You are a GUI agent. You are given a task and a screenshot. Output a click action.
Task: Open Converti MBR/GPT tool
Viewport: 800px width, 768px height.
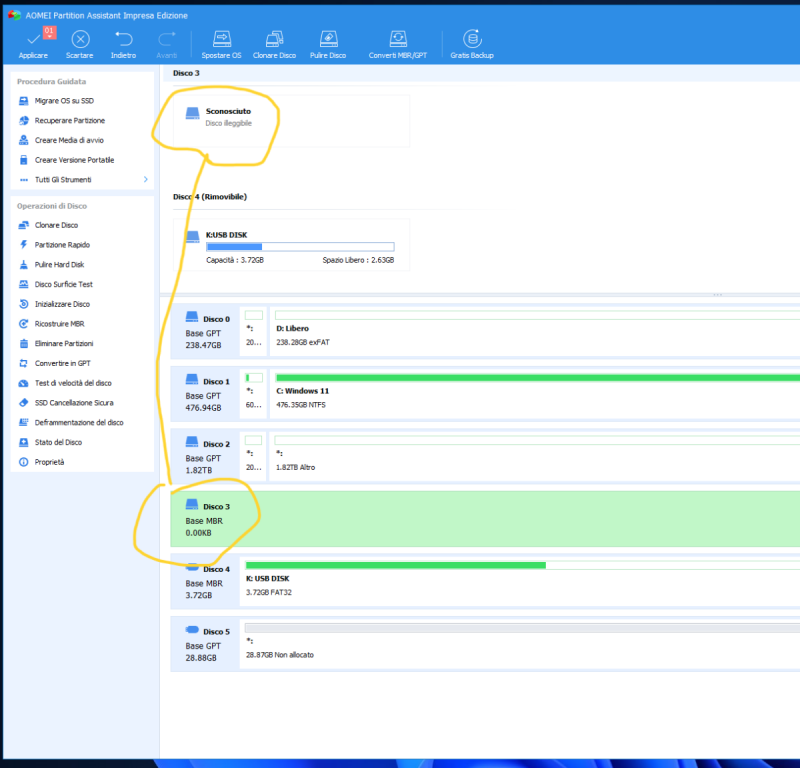[398, 44]
